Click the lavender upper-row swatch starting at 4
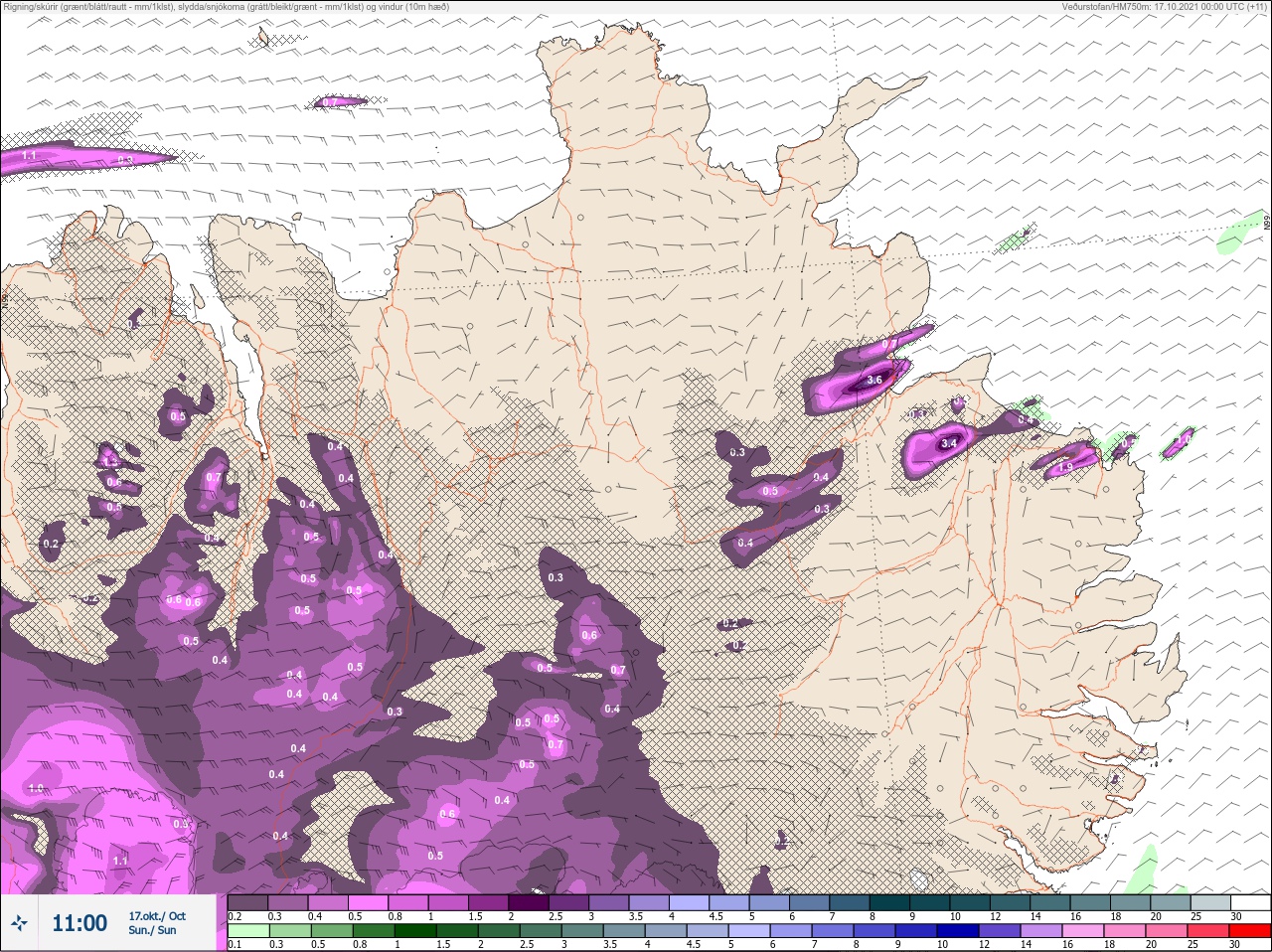 (690, 902)
